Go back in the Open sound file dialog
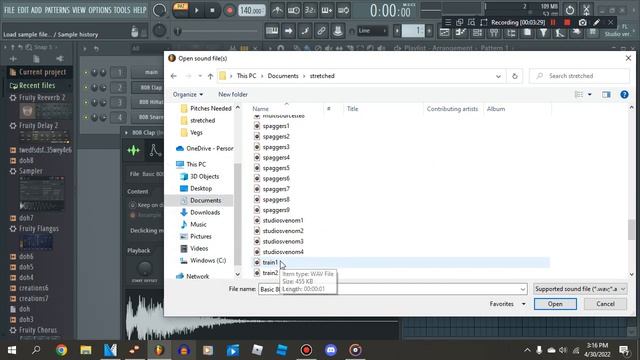The image size is (640, 360). point(173,76)
